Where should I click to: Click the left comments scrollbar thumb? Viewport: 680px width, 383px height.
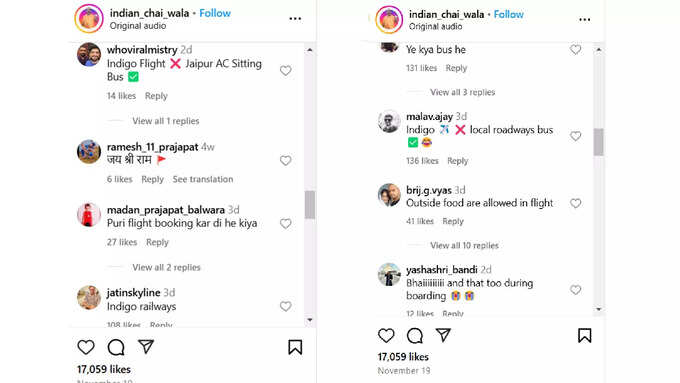(x=310, y=205)
